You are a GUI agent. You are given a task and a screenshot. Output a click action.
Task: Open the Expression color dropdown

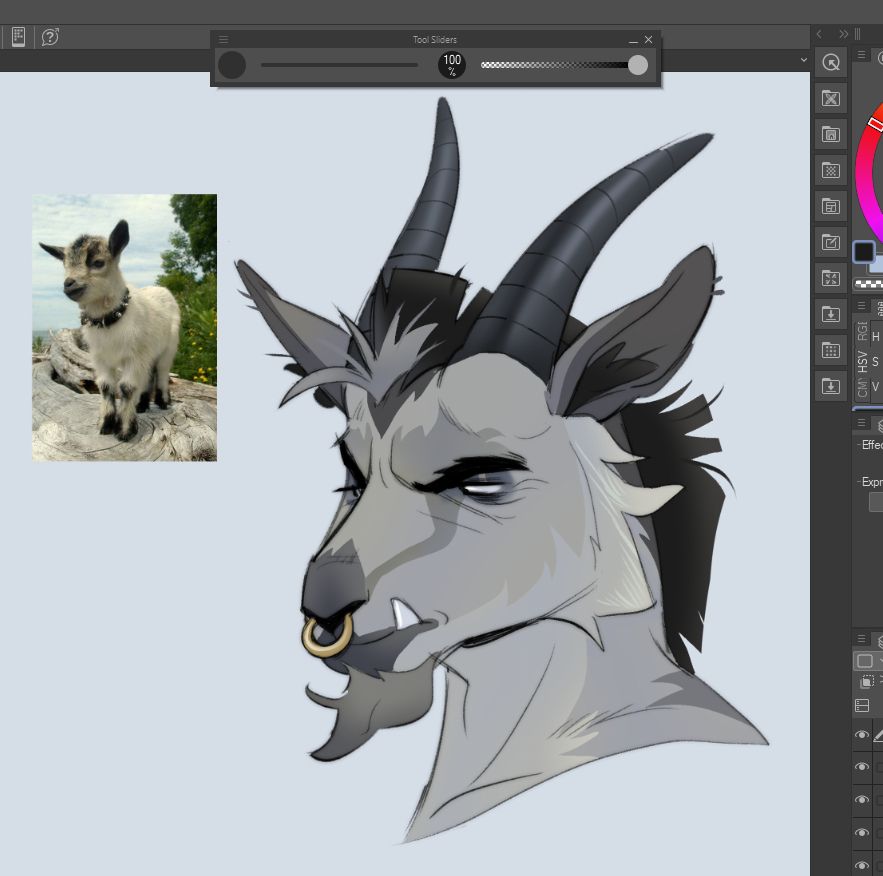(876, 502)
